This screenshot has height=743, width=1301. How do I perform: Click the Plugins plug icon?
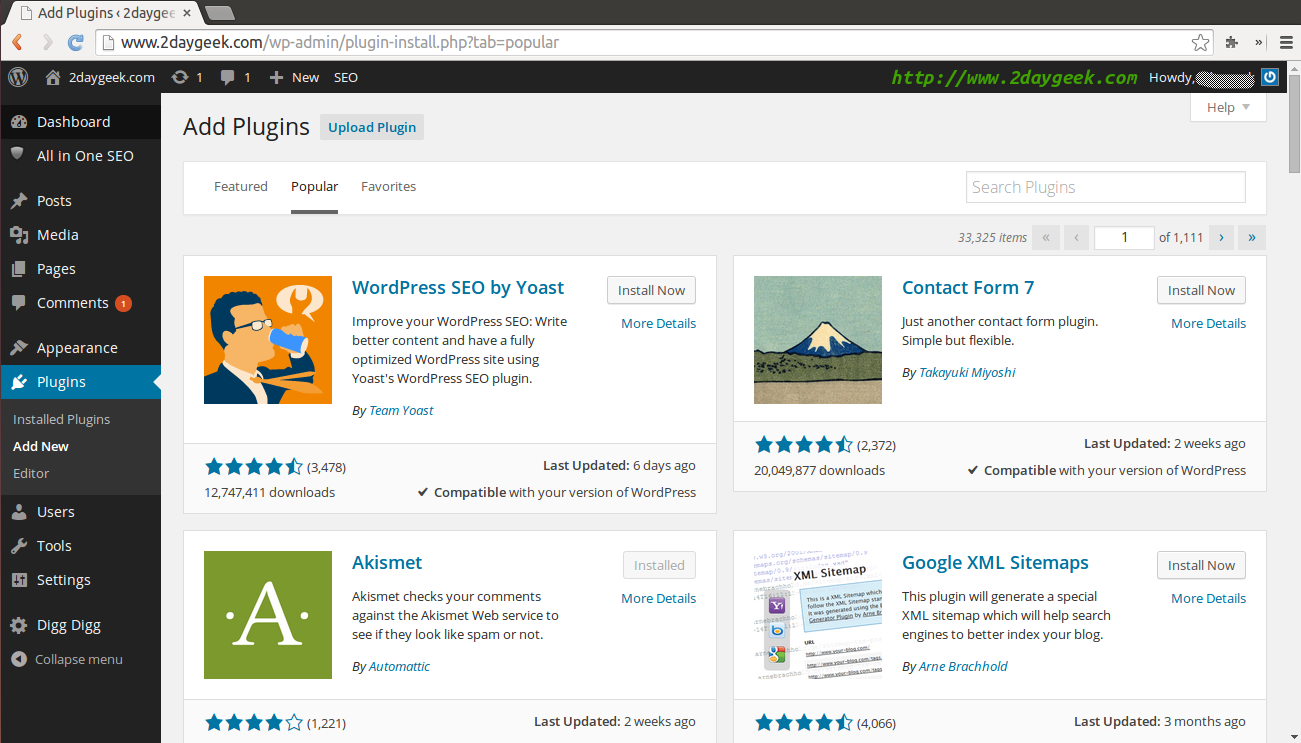click(x=19, y=382)
